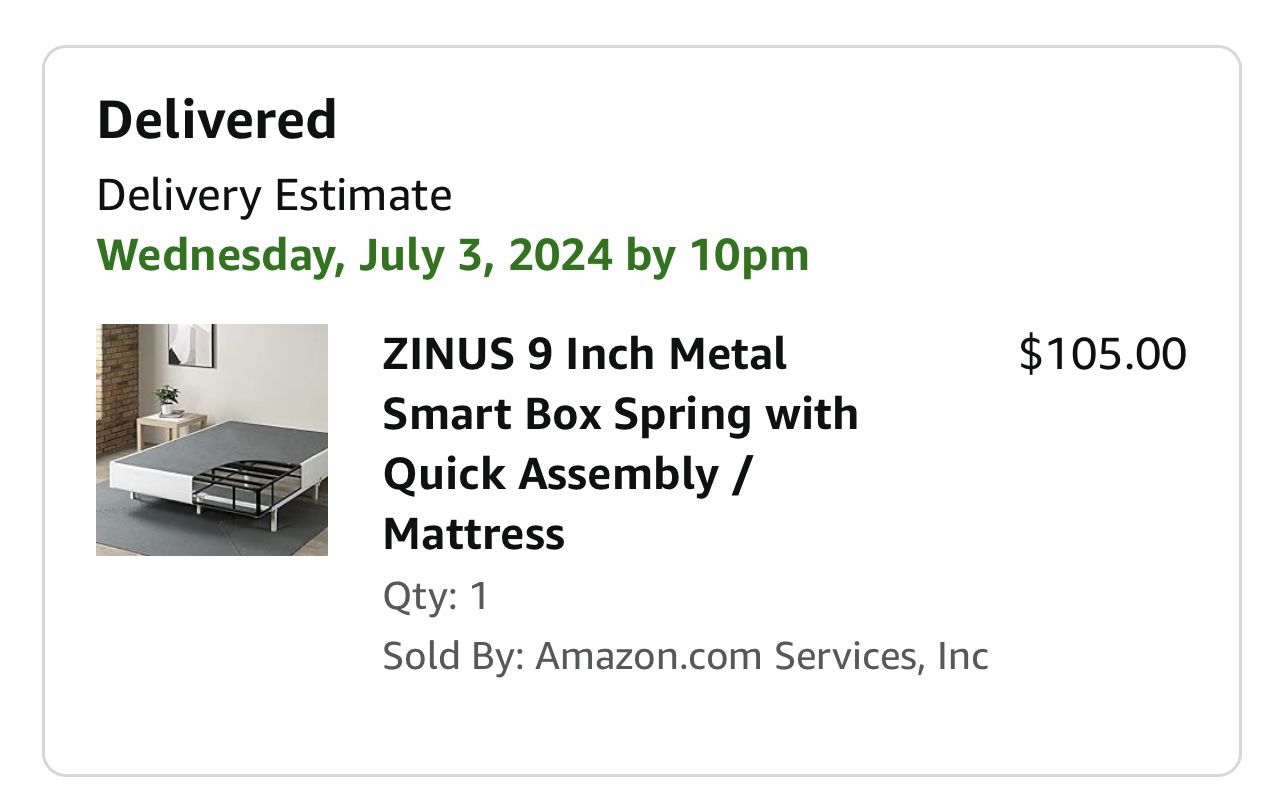This screenshot has width=1284, height=802.
Task: Click Wednesday in the green delivery date
Action: click(214, 255)
